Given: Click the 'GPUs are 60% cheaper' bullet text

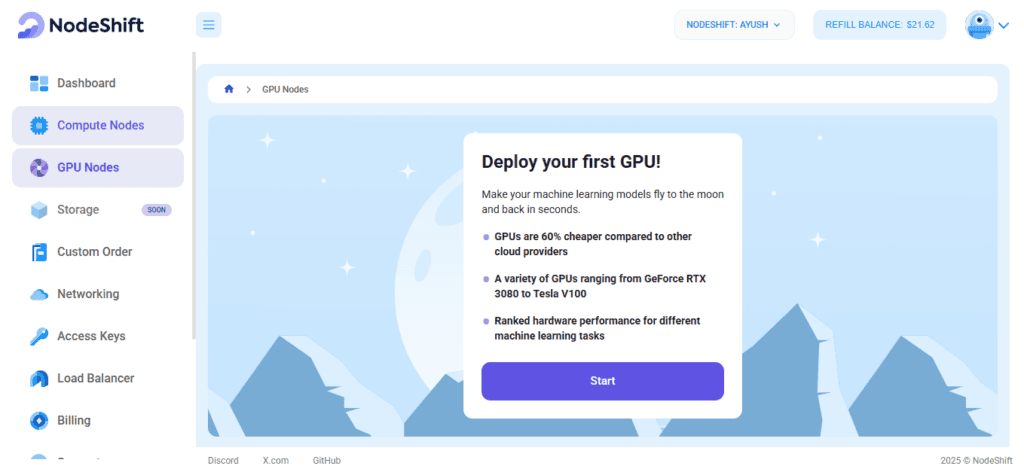Looking at the screenshot, I should pyautogui.click(x=593, y=244).
